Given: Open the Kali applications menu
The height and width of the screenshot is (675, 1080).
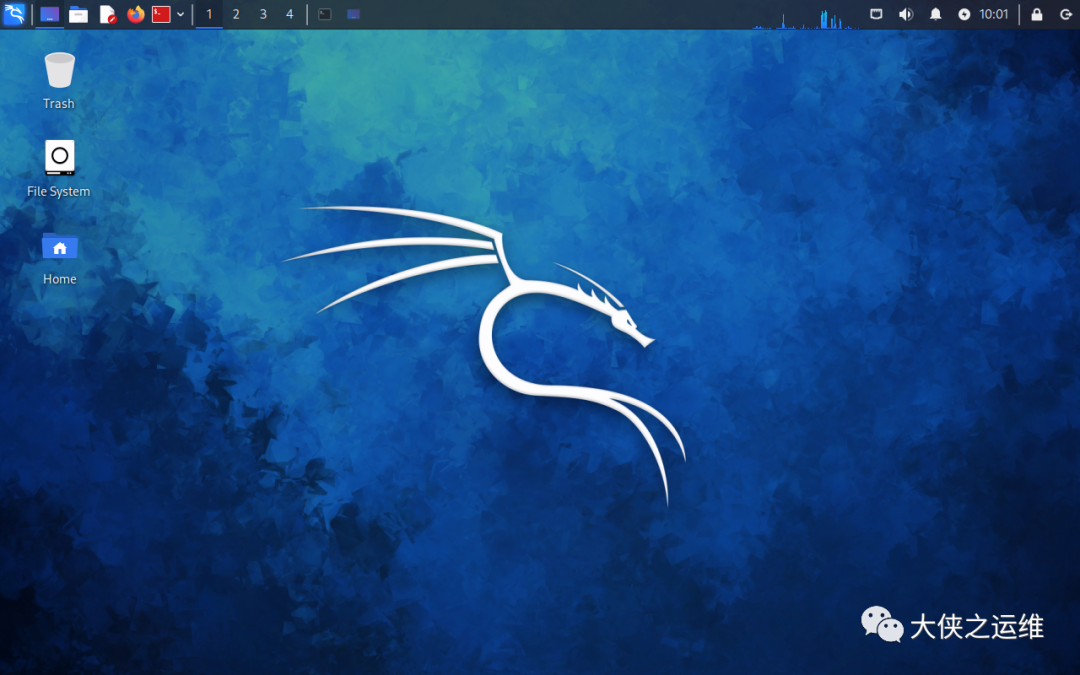Looking at the screenshot, I should point(14,14).
